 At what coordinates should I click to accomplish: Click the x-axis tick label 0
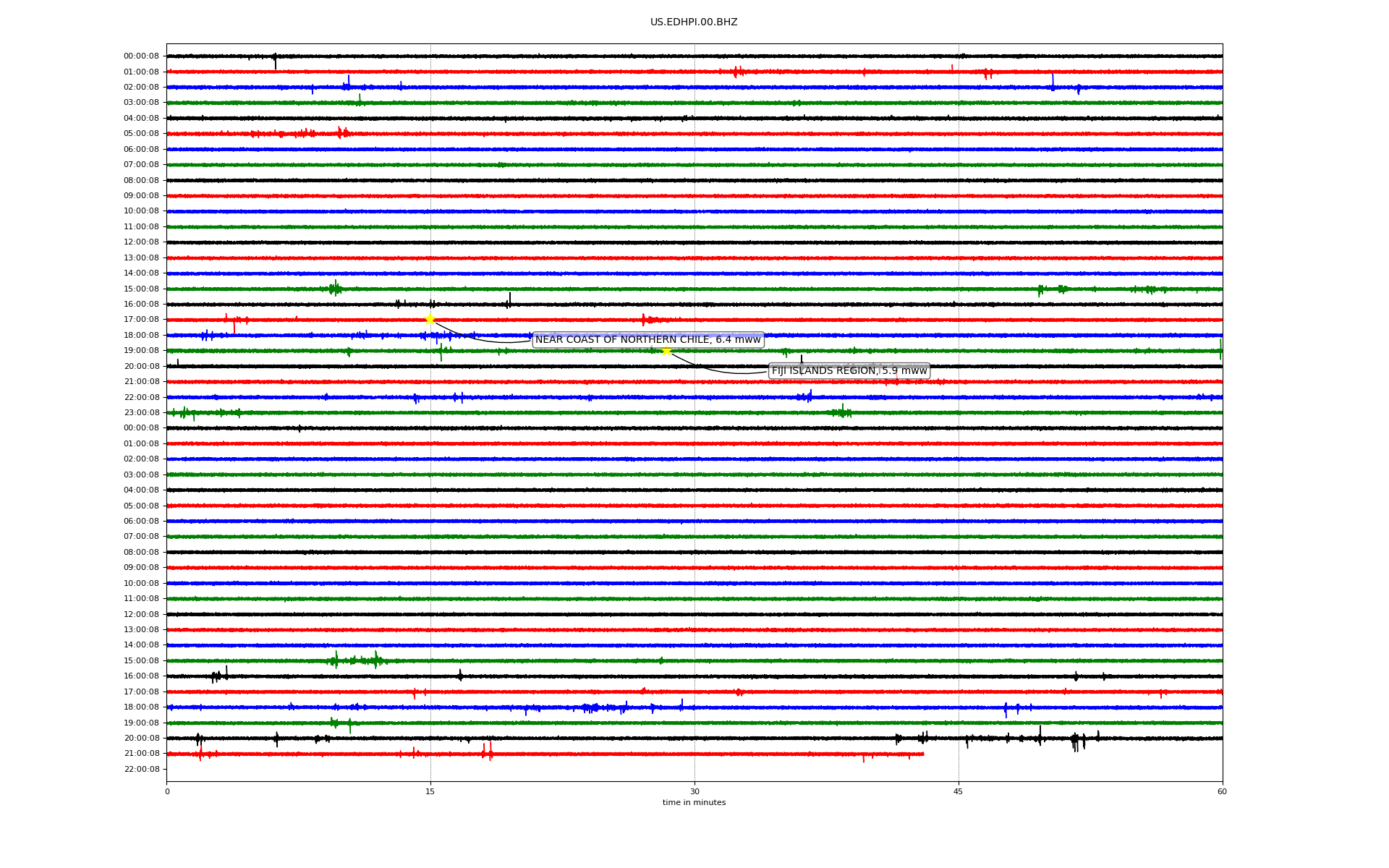[167, 791]
